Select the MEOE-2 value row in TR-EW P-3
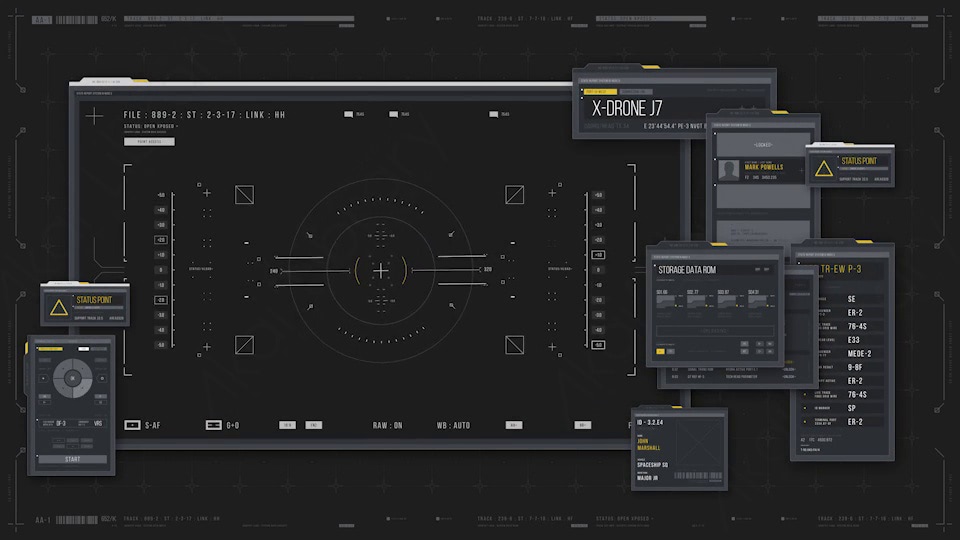This screenshot has height=540, width=960. tap(850, 353)
